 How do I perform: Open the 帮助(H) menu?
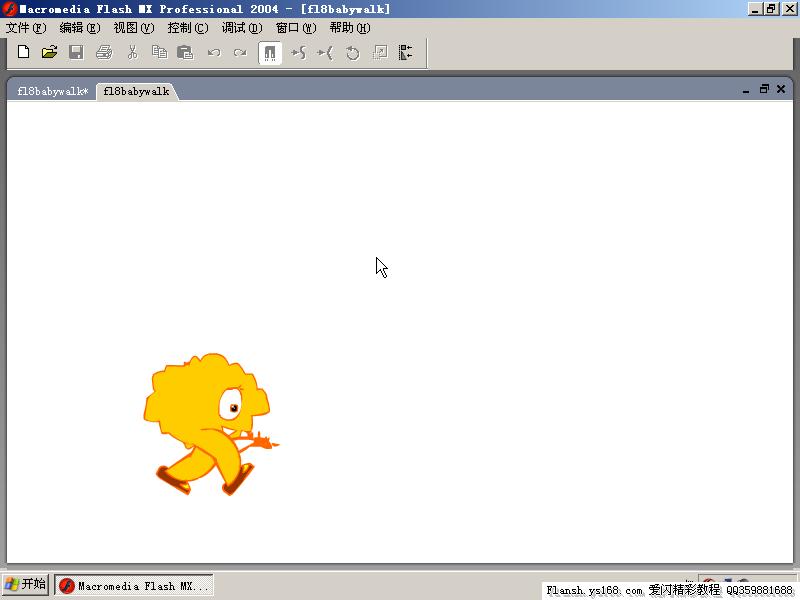[351, 28]
